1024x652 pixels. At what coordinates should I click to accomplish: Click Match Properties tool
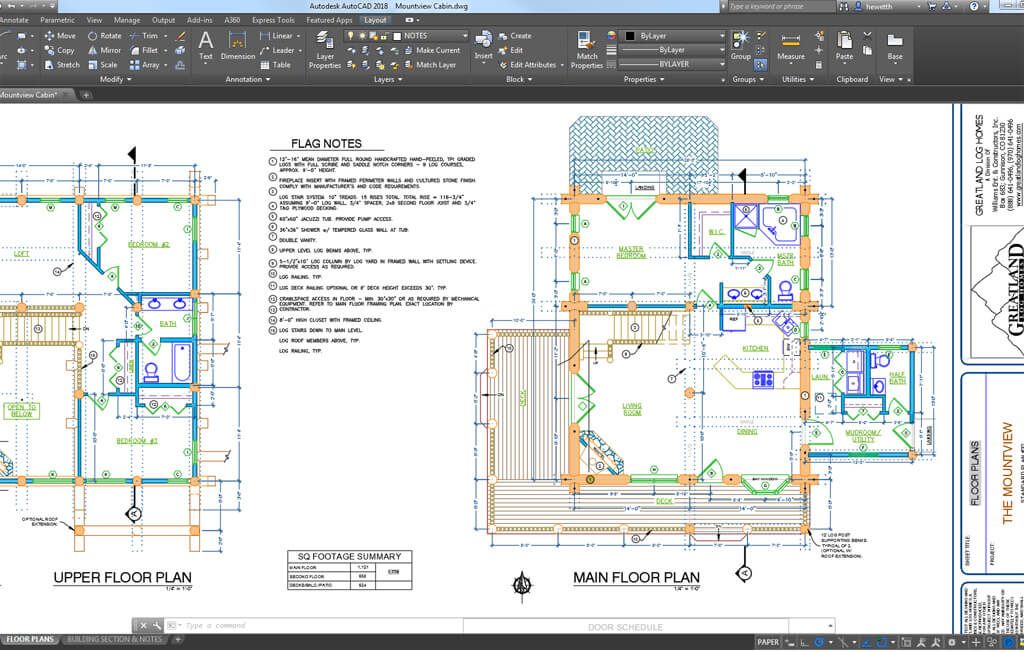coord(586,50)
